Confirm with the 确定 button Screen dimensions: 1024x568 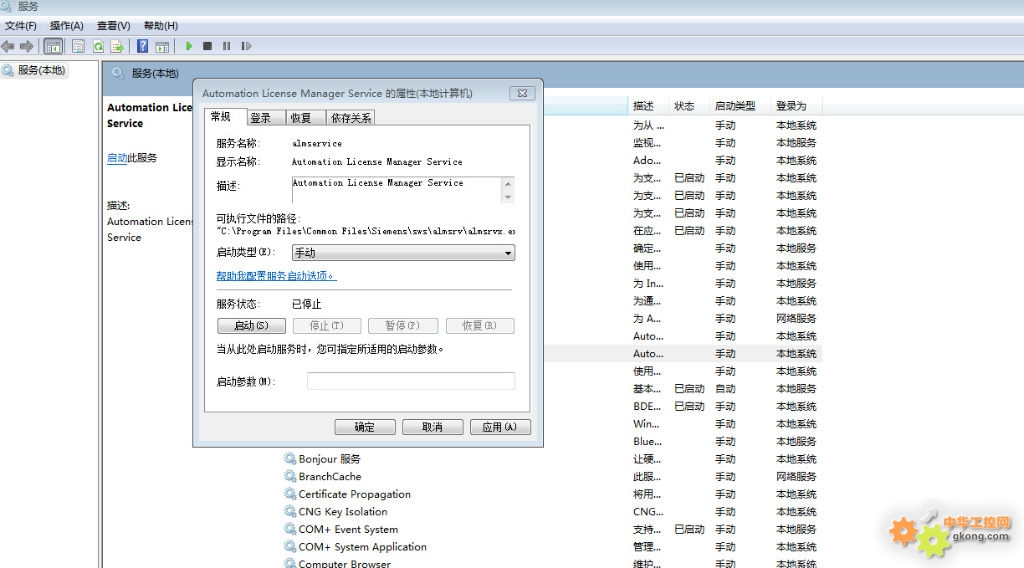point(365,427)
